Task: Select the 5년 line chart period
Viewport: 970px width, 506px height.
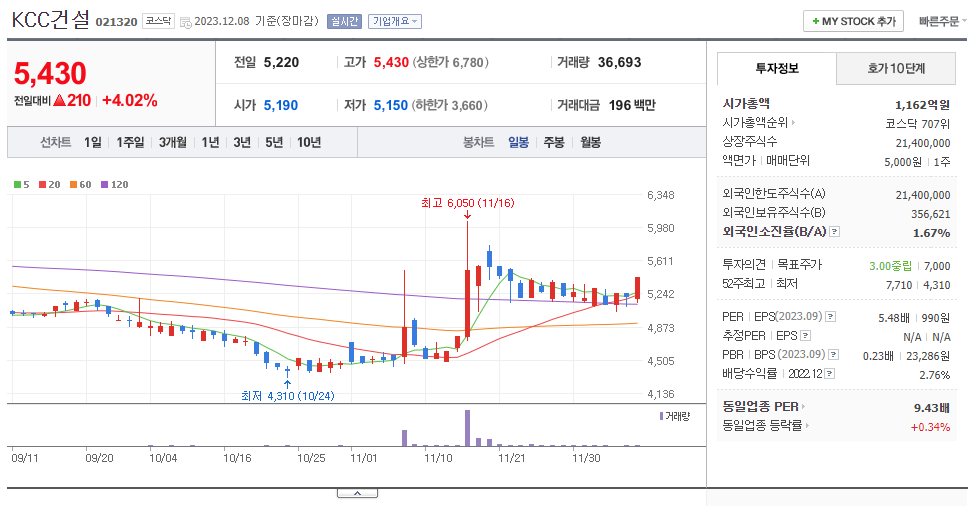Action: click(x=274, y=142)
